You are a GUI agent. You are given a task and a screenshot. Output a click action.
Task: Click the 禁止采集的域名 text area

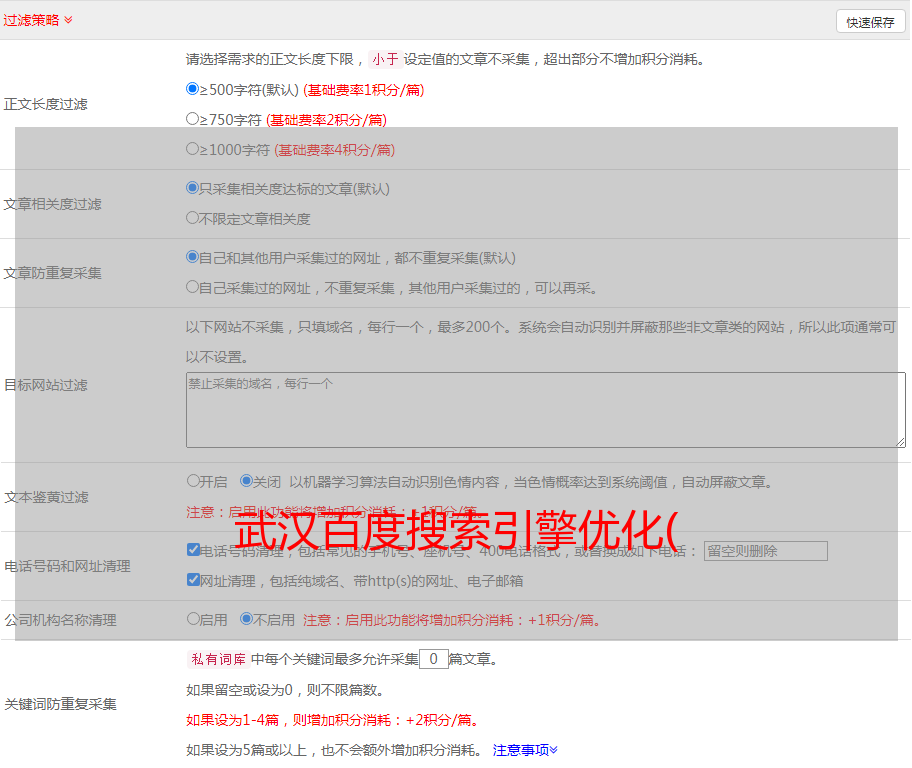545,410
